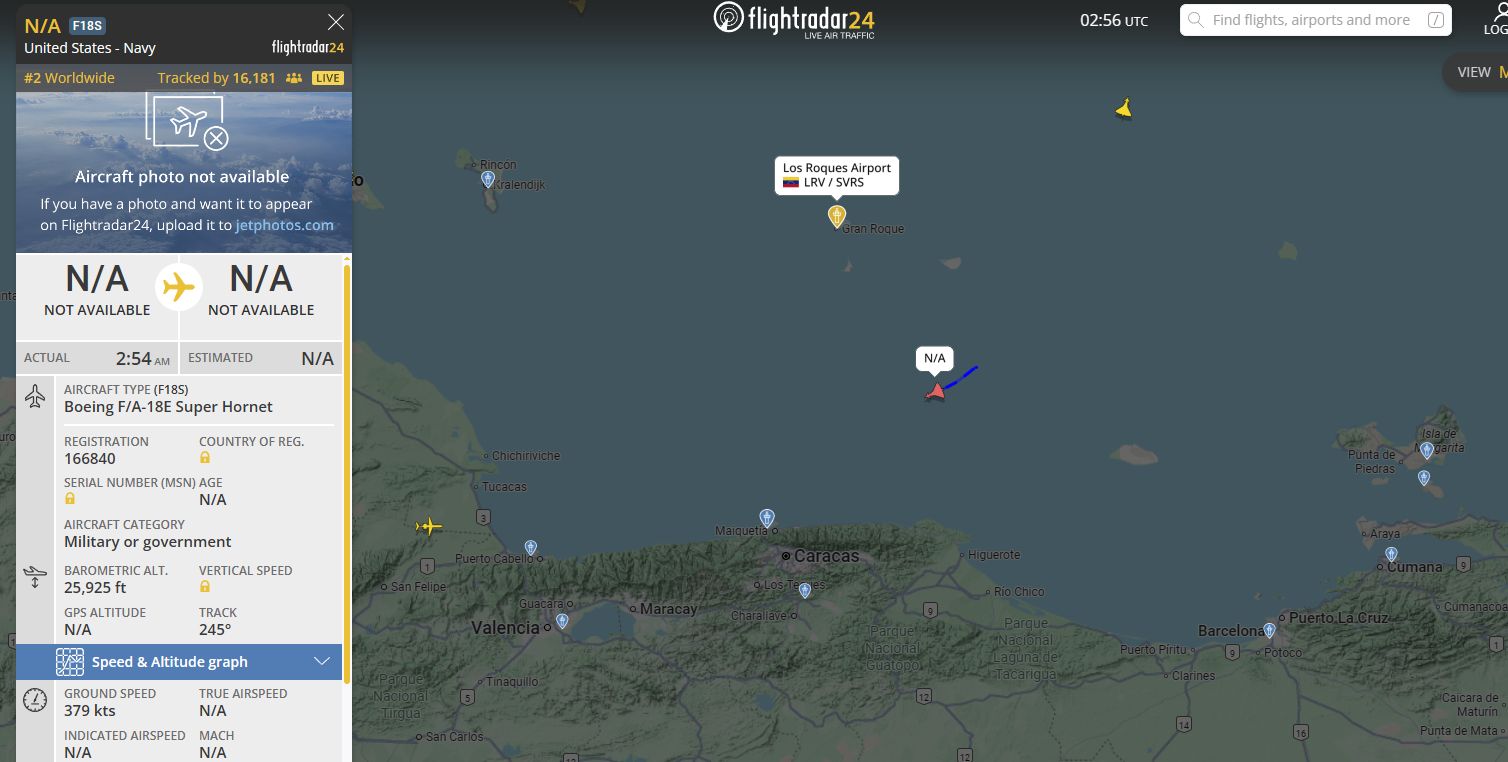The width and height of the screenshot is (1508, 762).
Task: Click the blue airport pin on Isla de Margarita
Action: [x=1427, y=450]
